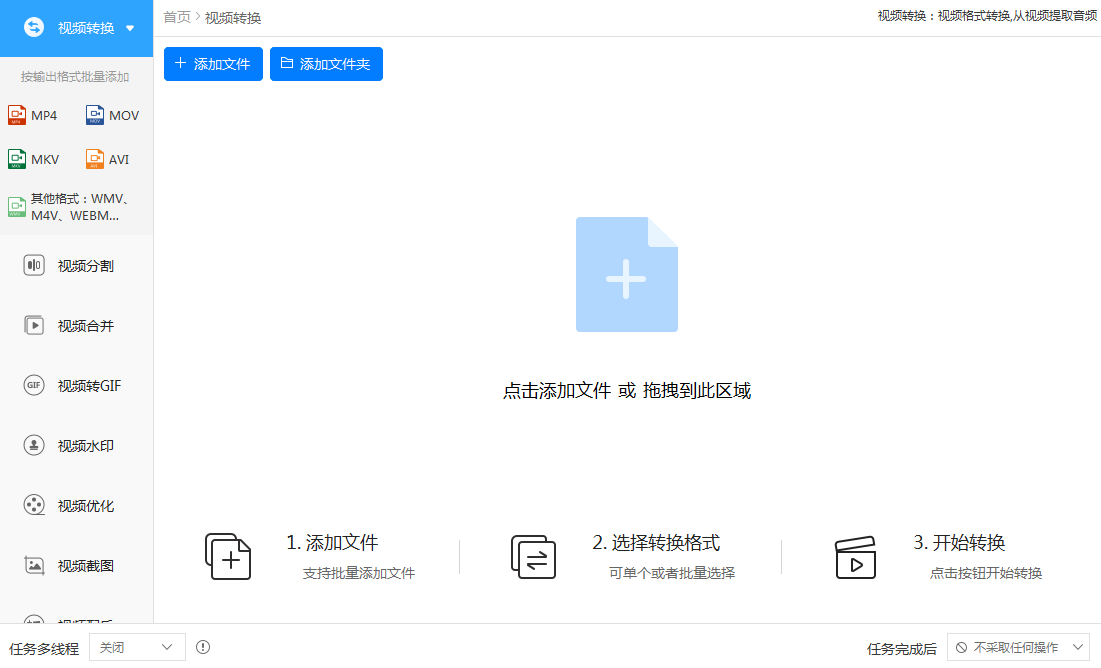Go to 首页 in breadcrumb
The width and height of the screenshot is (1101, 668).
[177, 17]
